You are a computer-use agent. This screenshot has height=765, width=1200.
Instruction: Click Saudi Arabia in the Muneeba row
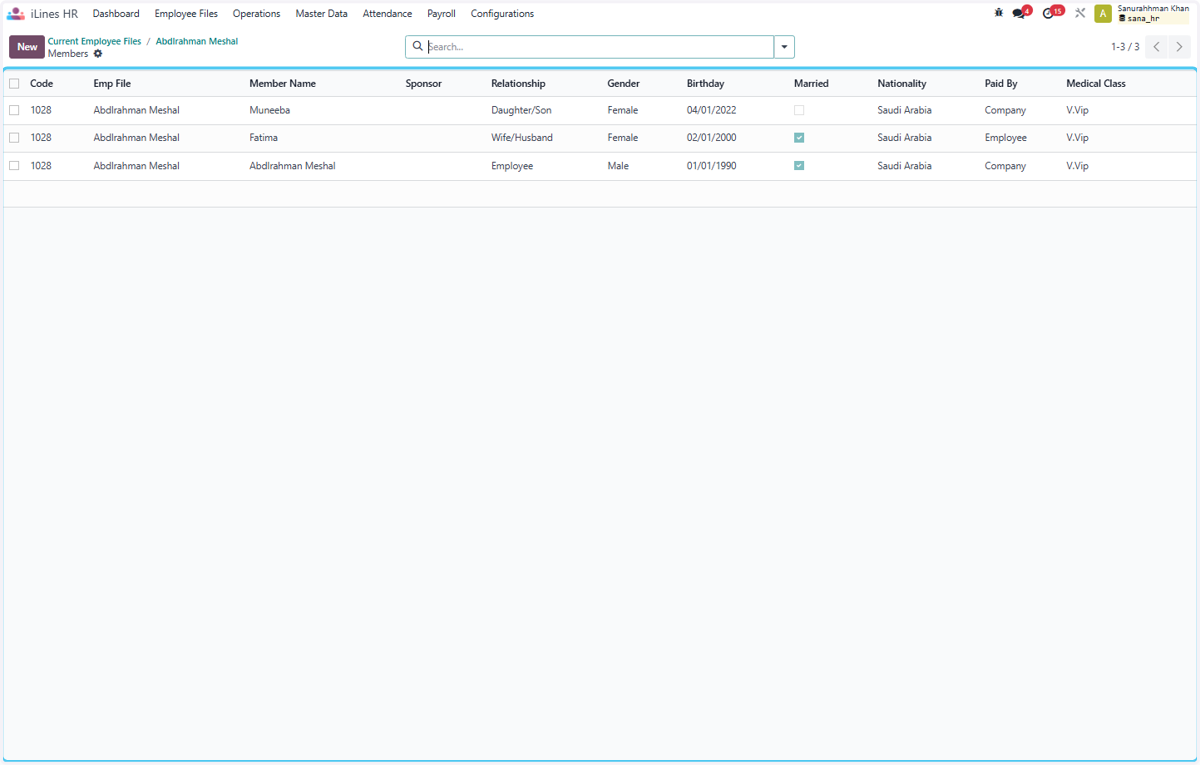click(904, 110)
